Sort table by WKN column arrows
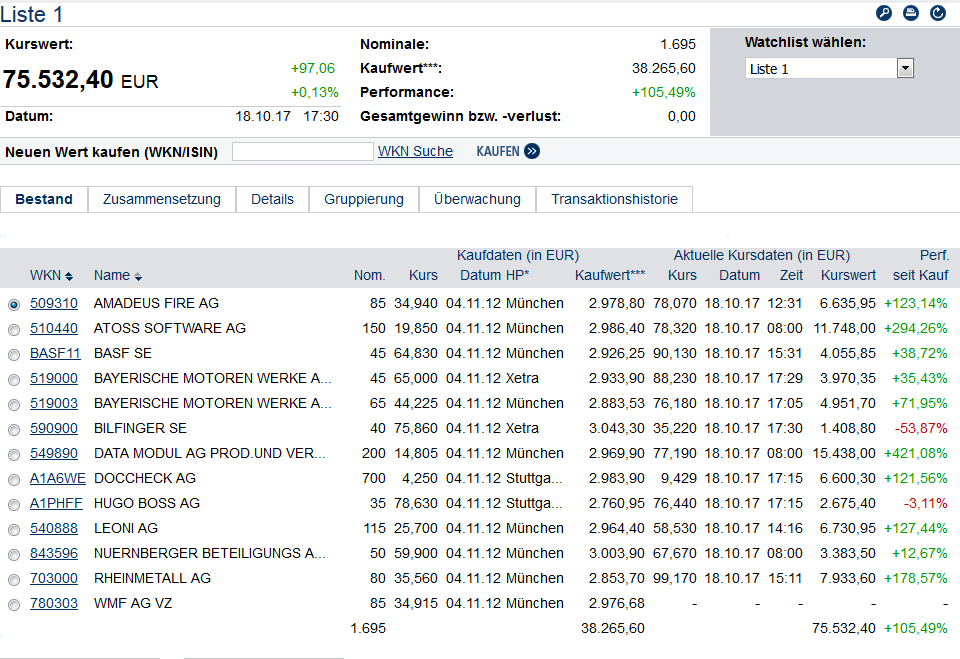This screenshot has height=659, width=960. click(69, 277)
